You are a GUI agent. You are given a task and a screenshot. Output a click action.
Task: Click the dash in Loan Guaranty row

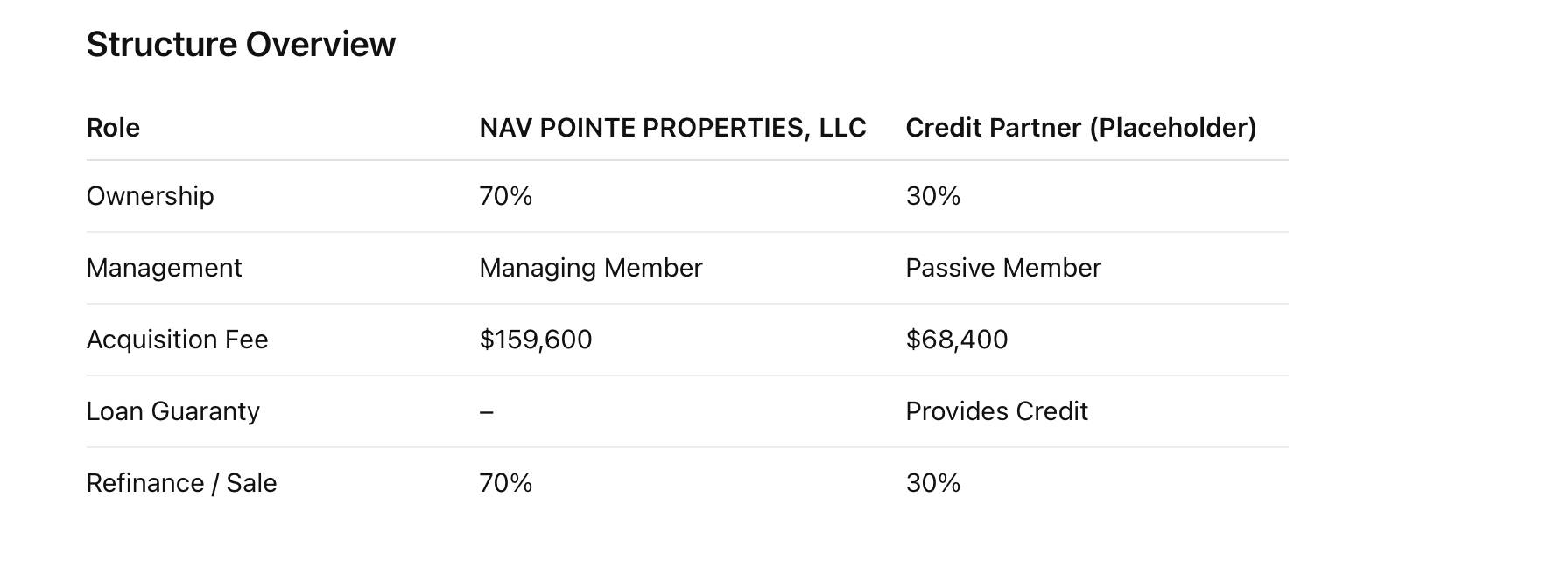click(487, 412)
